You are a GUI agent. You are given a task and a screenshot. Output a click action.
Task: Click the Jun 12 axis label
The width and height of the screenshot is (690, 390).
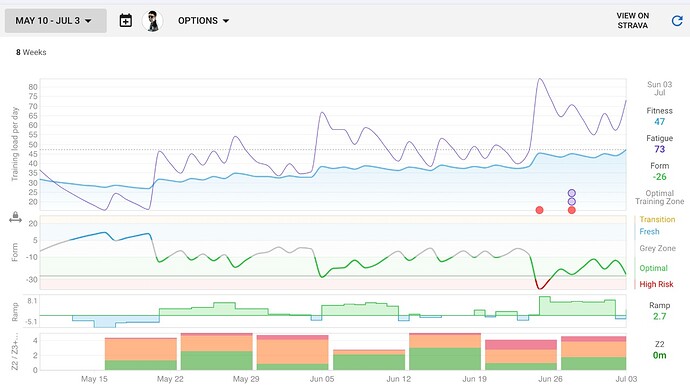point(398,379)
